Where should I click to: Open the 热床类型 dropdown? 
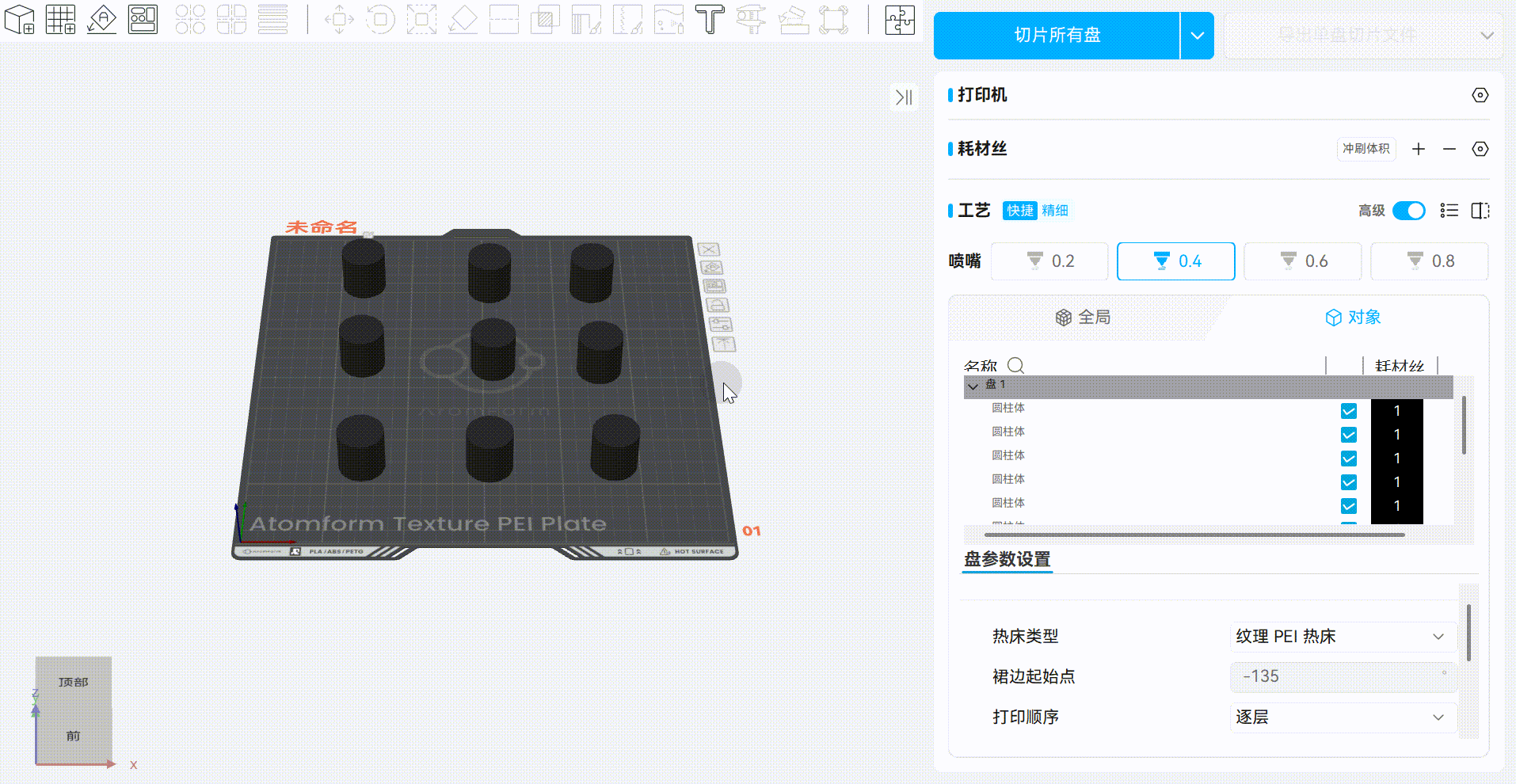tap(1343, 637)
